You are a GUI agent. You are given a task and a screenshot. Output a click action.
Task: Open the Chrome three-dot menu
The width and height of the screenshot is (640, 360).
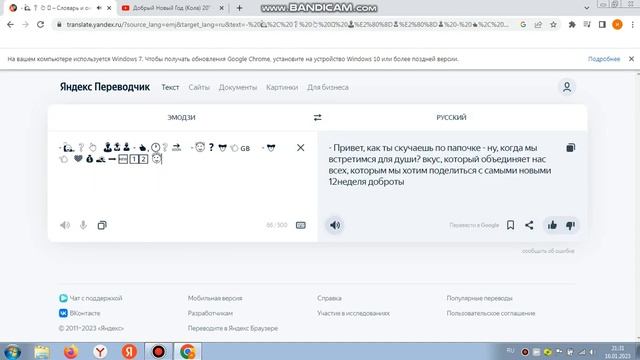tap(632, 24)
